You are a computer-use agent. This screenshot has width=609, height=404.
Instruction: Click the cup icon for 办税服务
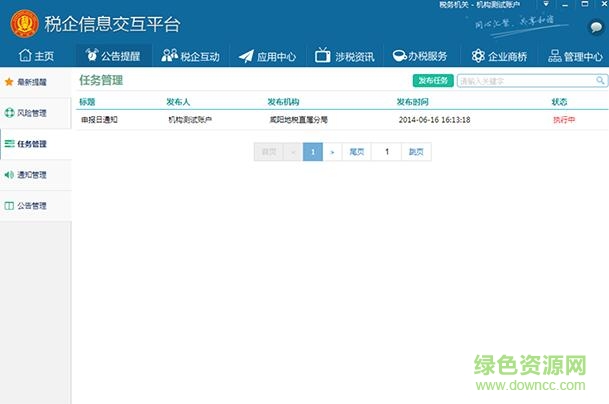pyautogui.click(x=400, y=56)
